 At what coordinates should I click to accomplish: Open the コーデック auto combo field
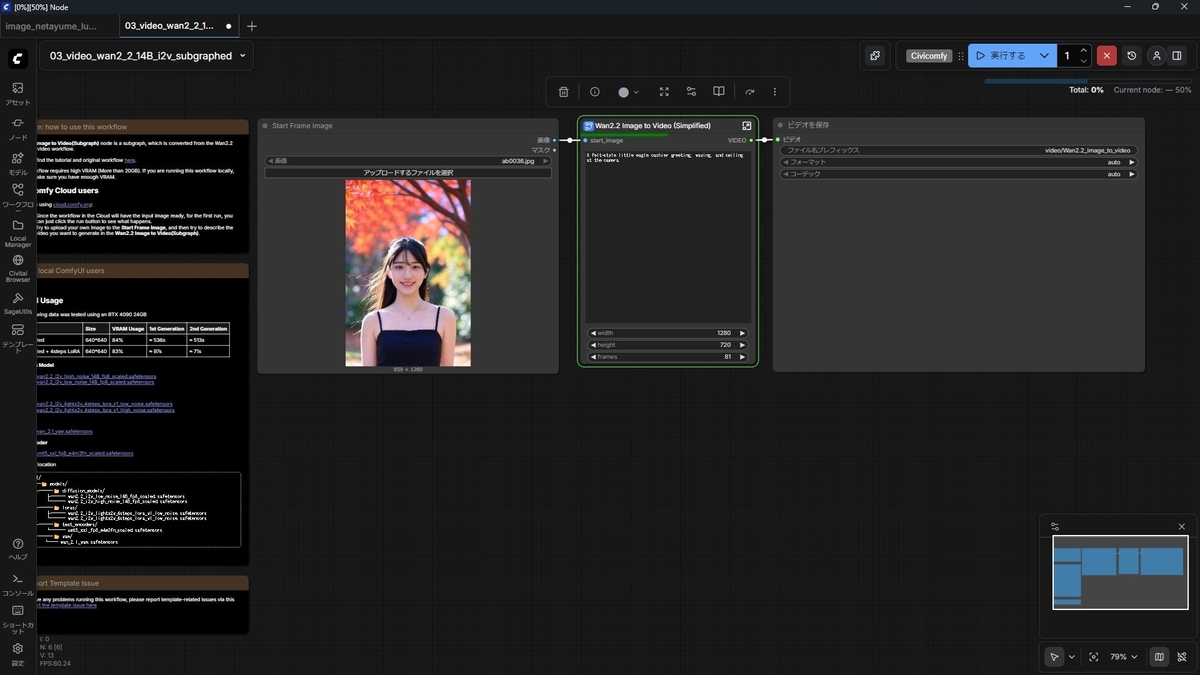point(960,174)
